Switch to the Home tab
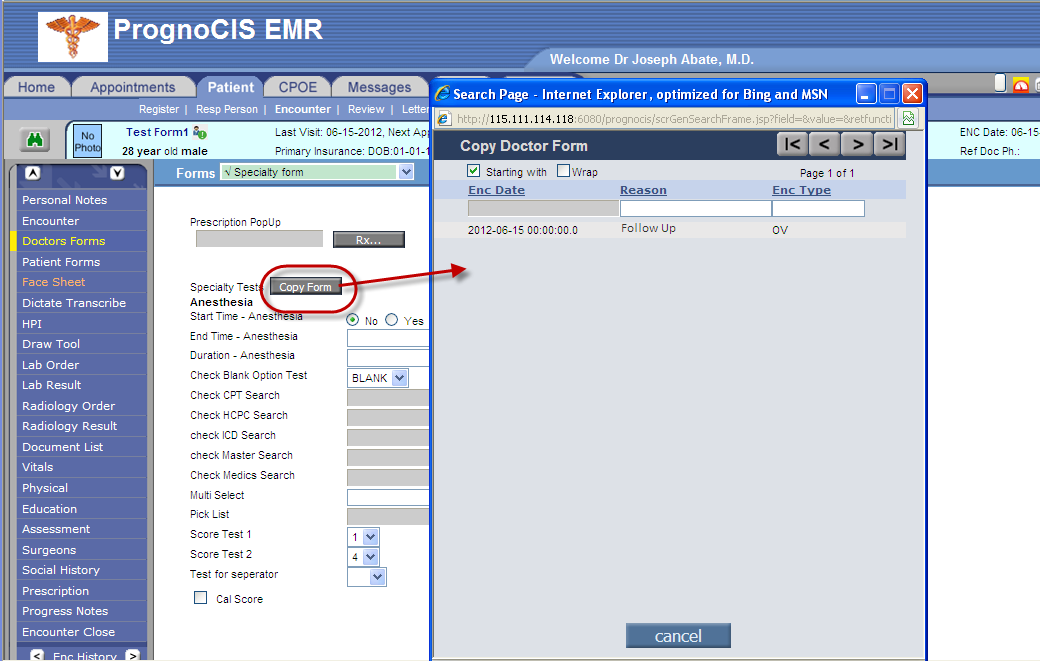1040x661 pixels. coord(36,87)
